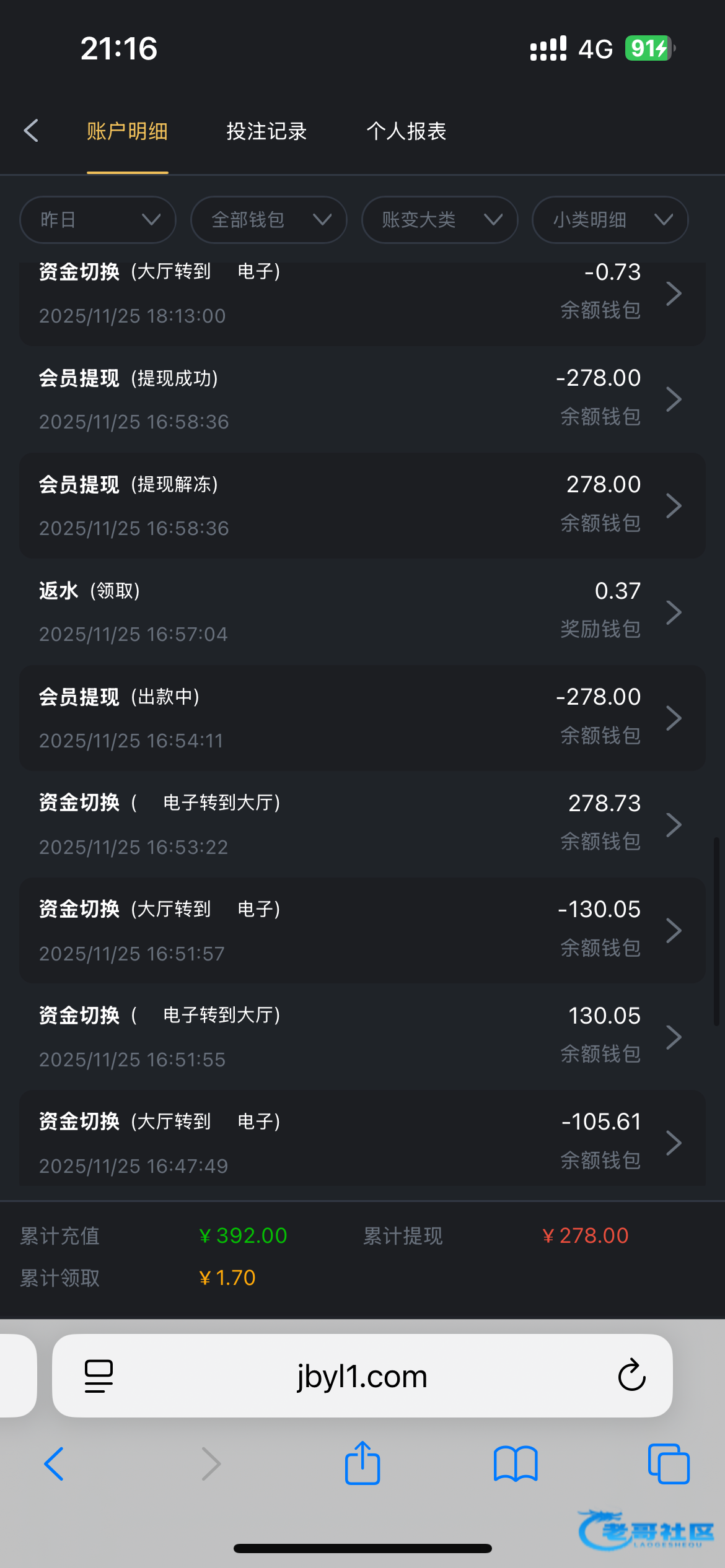725x1568 pixels.
Task: Switch to the 投注记录 tab
Action: (x=266, y=131)
